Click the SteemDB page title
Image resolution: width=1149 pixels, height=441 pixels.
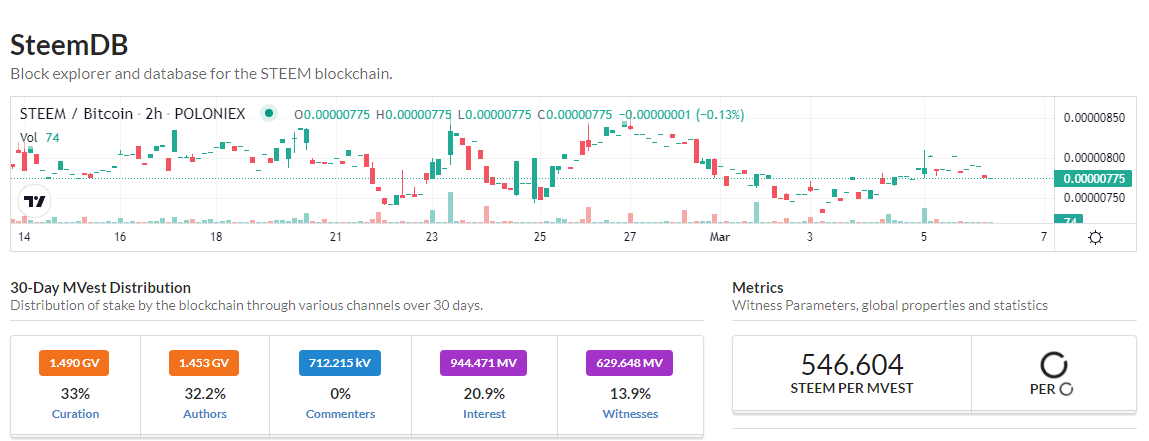[x=69, y=45]
